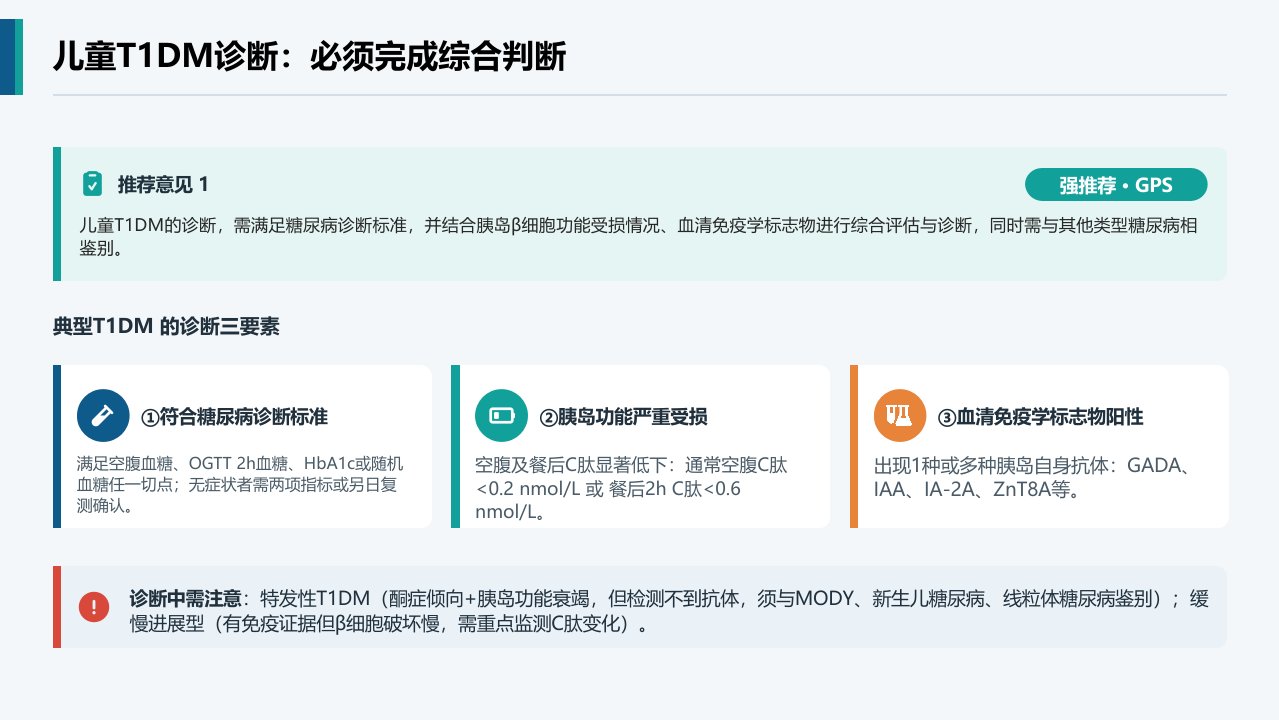
Task: Click the note text about 特发性T1DM
Action: tap(669, 613)
